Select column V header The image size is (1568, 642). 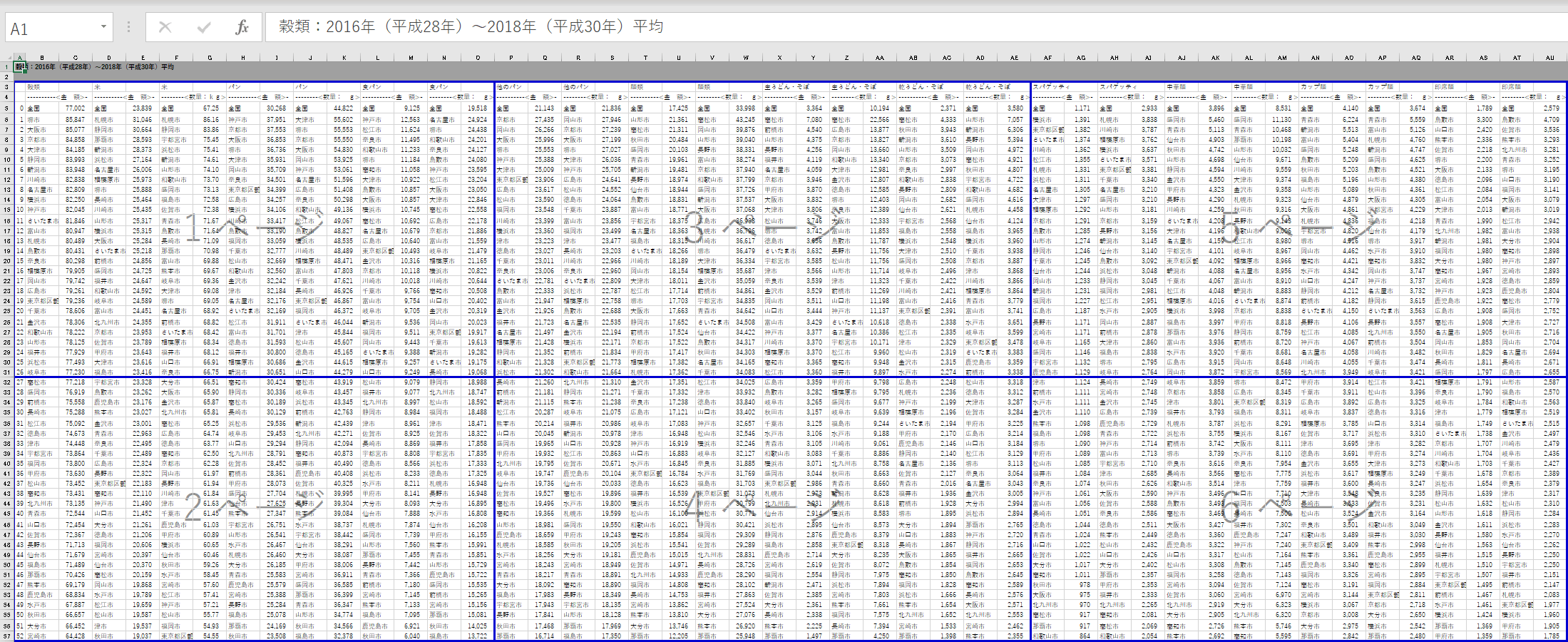pos(712,58)
